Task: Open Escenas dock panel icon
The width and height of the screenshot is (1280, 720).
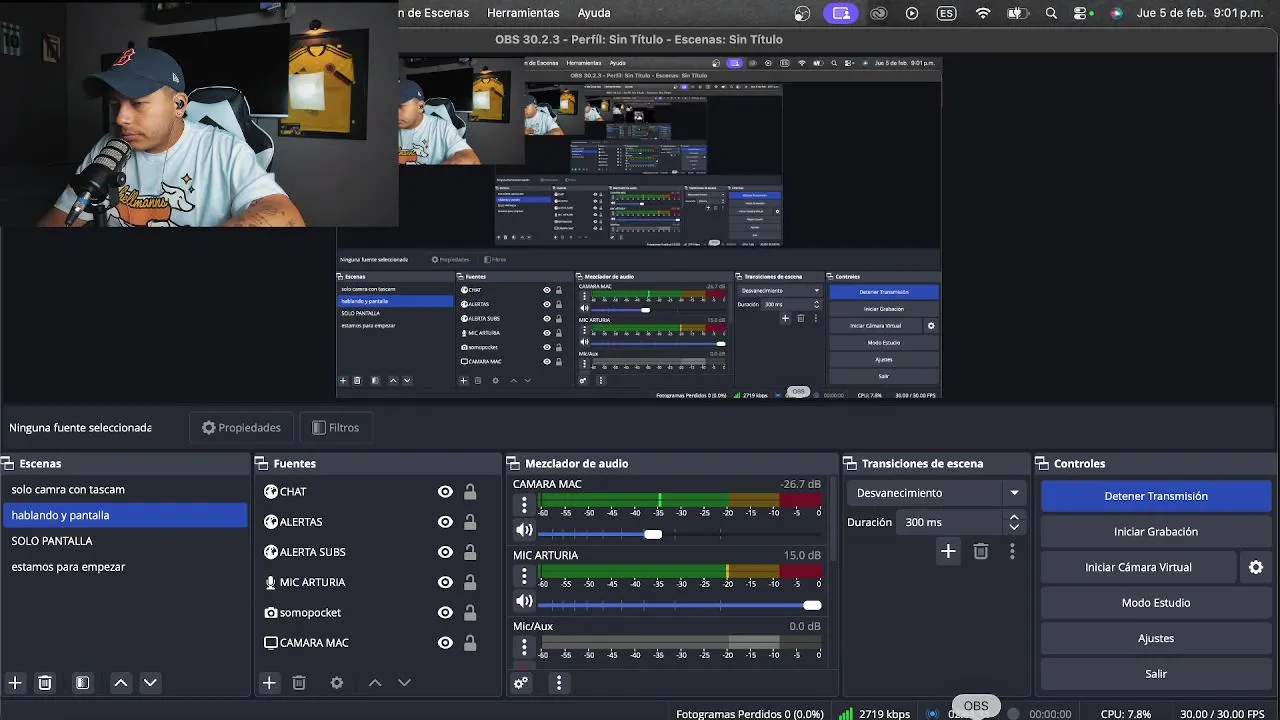Action: [x=6, y=464]
